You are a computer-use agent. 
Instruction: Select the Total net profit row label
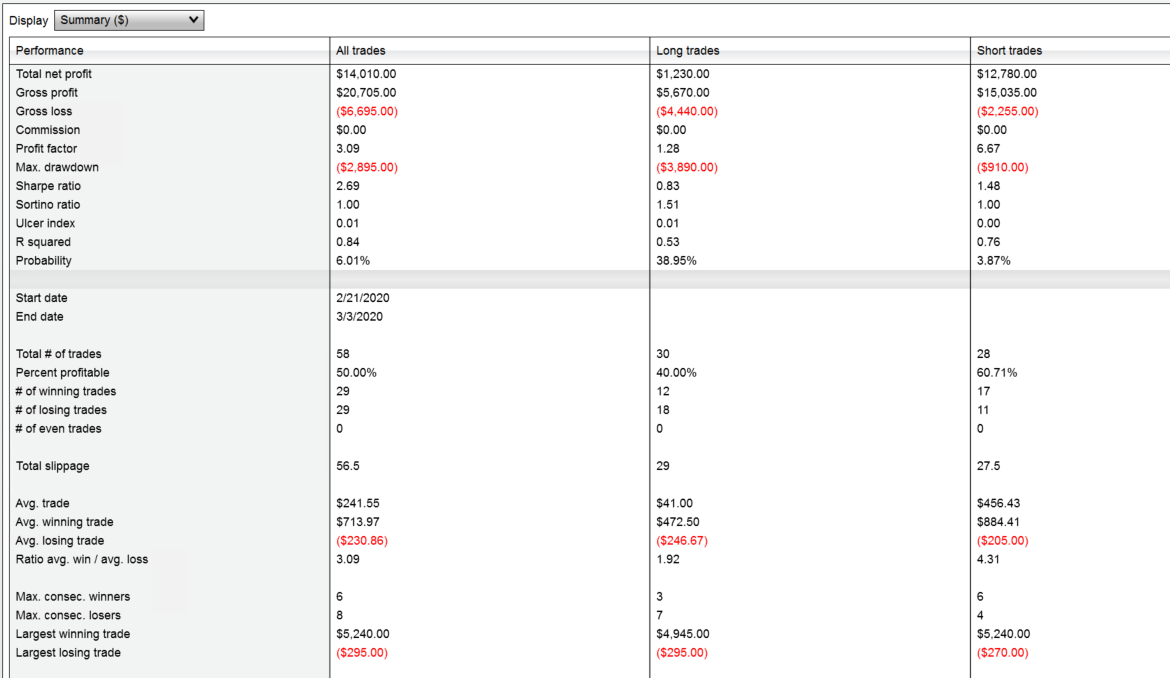54,74
